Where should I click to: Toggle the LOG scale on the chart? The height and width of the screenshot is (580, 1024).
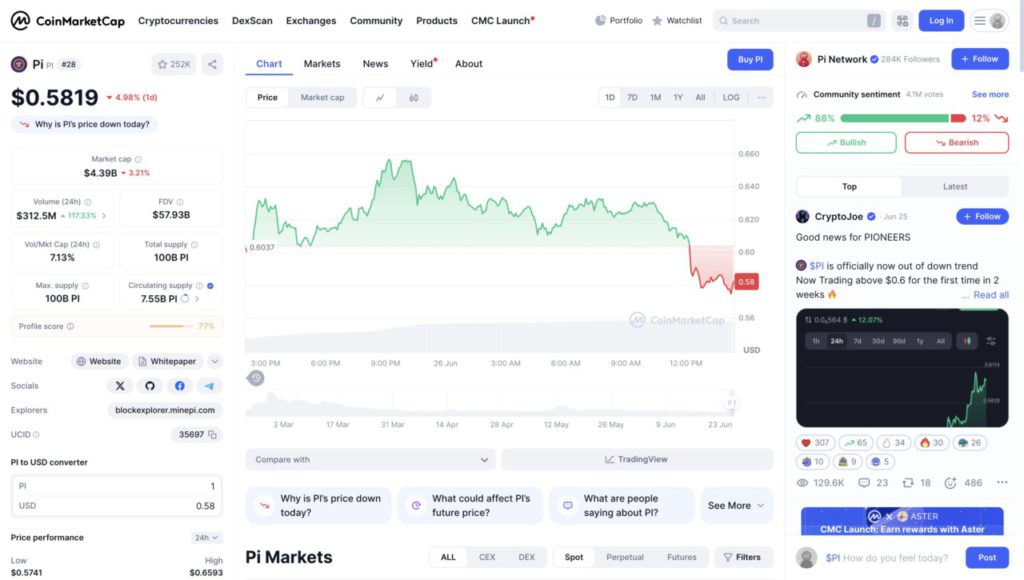click(x=731, y=98)
